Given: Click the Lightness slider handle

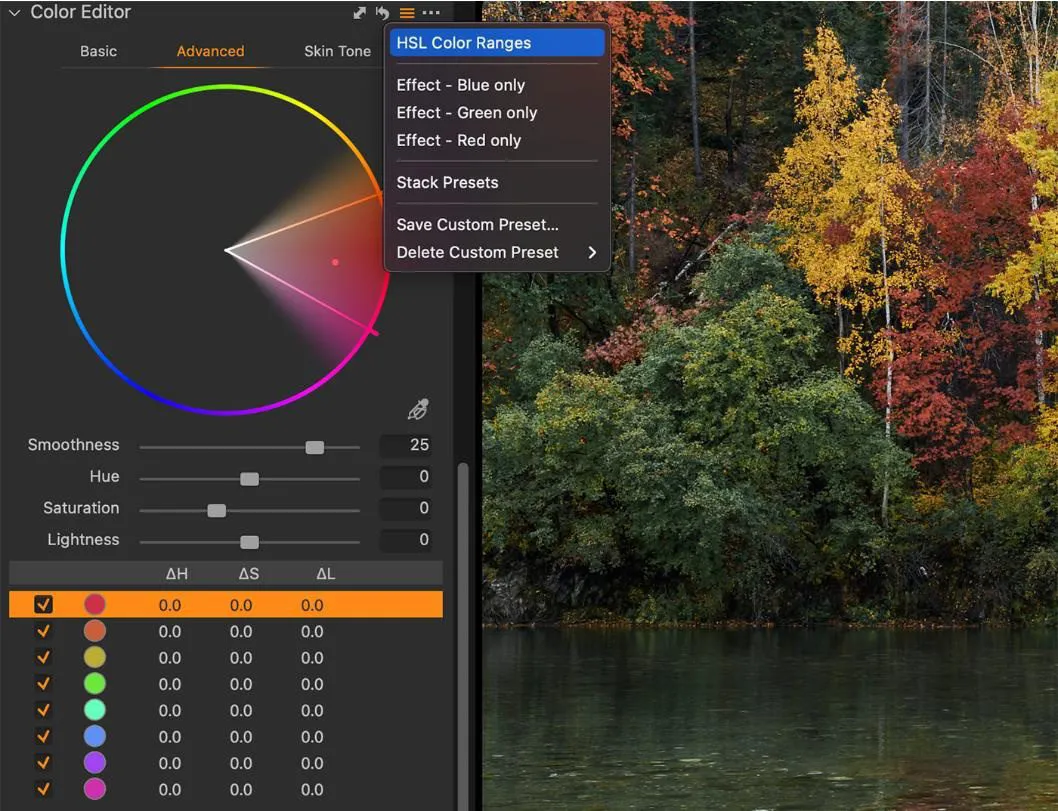Looking at the screenshot, I should (250, 542).
